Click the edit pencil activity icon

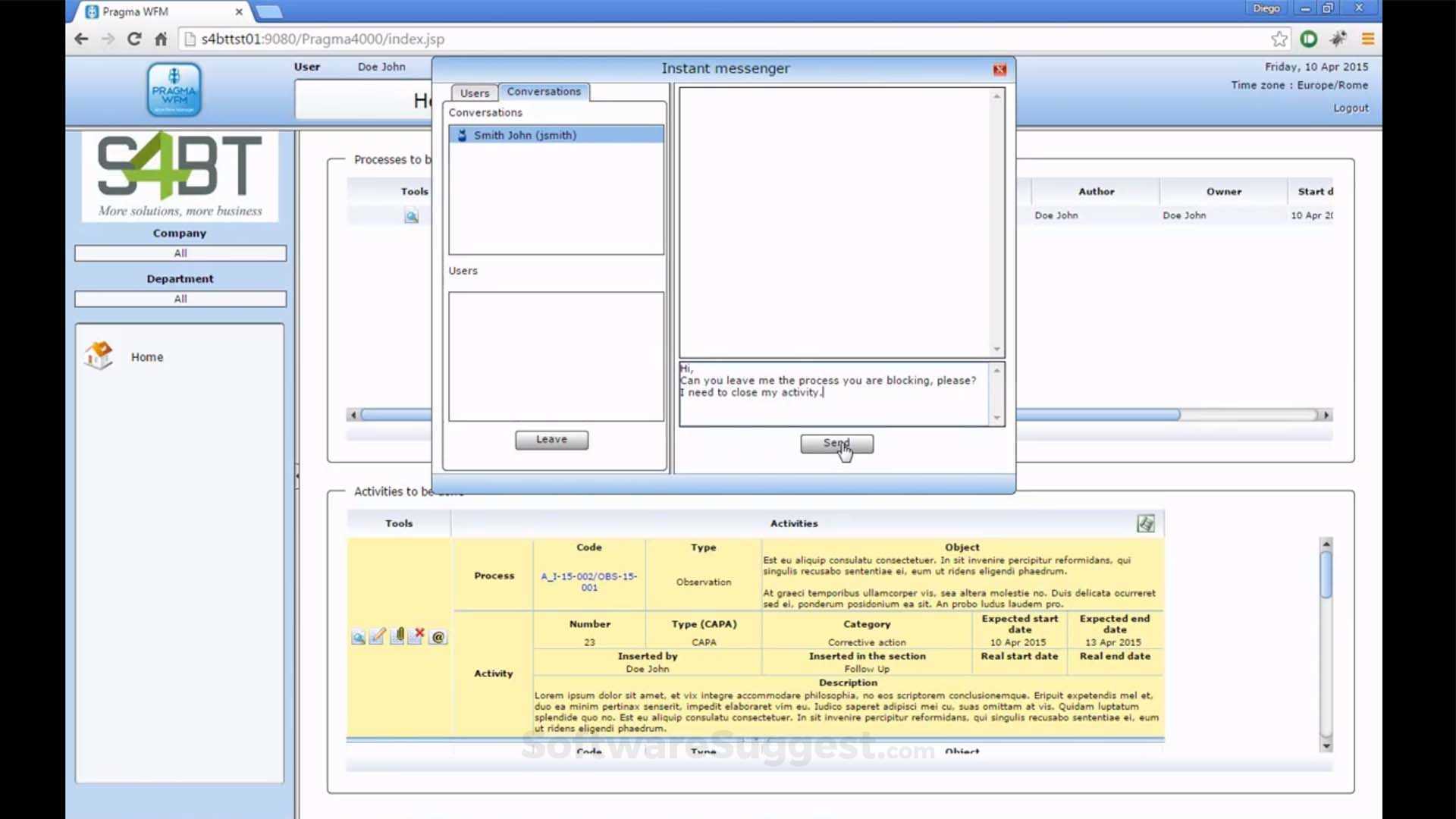pyautogui.click(x=377, y=636)
